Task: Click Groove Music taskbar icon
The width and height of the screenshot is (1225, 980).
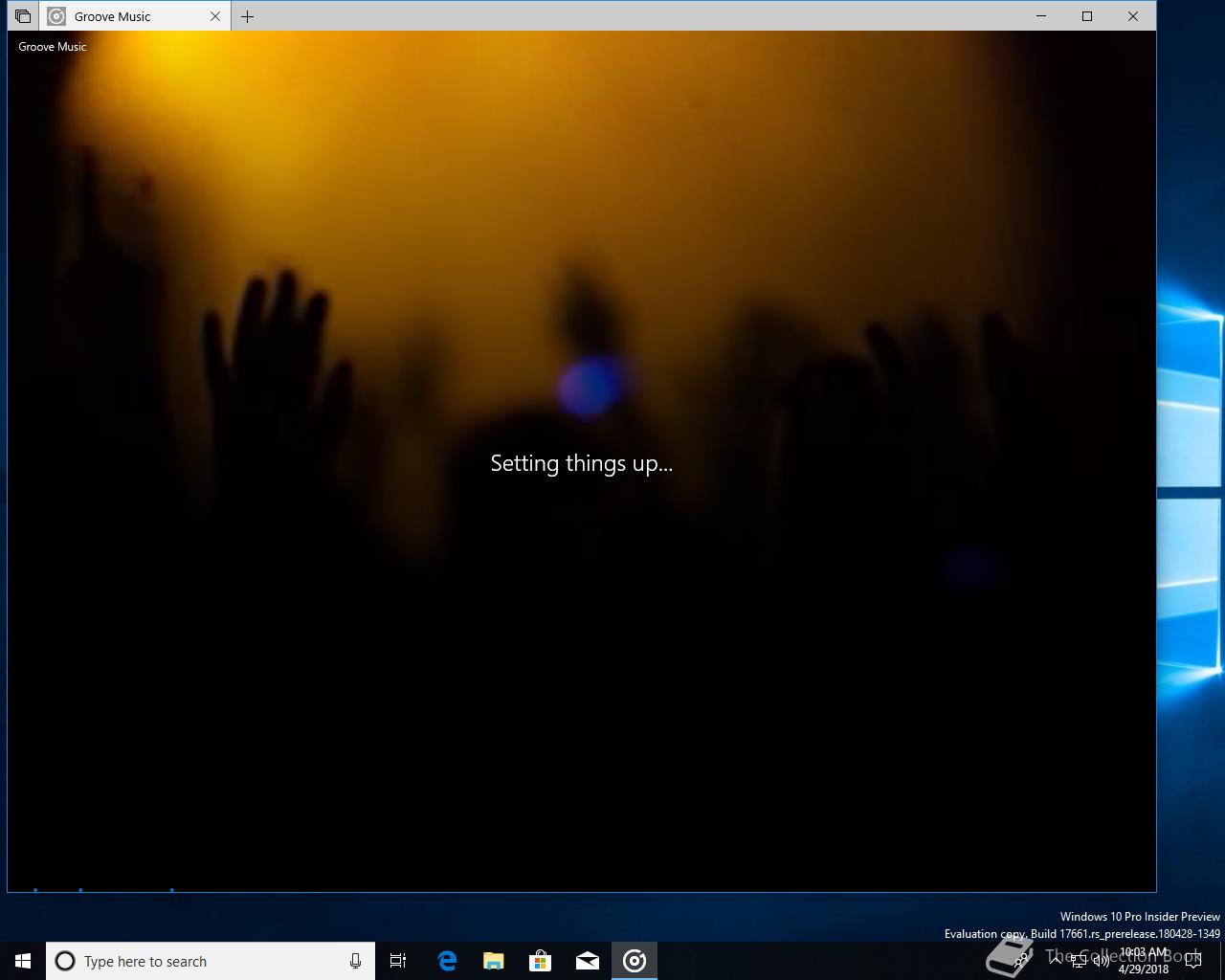Action: pyautogui.click(x=634, y=961)
